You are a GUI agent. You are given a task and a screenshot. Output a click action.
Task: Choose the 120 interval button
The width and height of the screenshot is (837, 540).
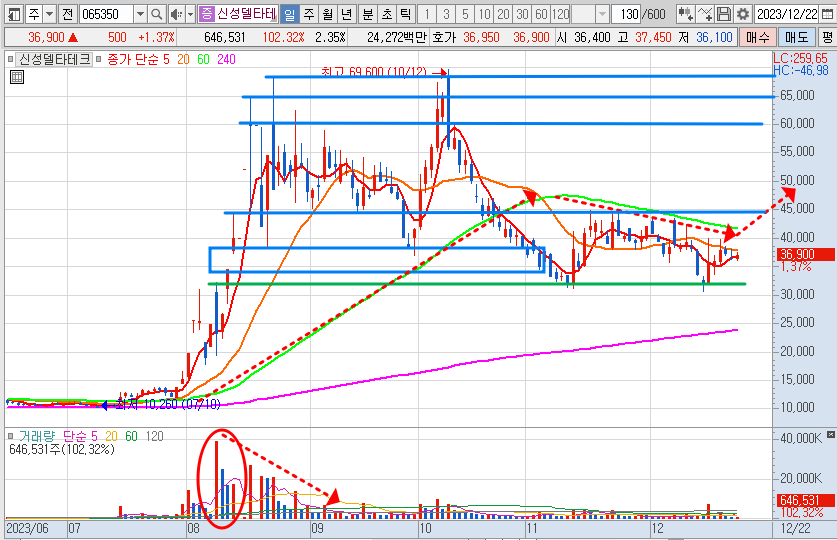click(x=560, y=14)
